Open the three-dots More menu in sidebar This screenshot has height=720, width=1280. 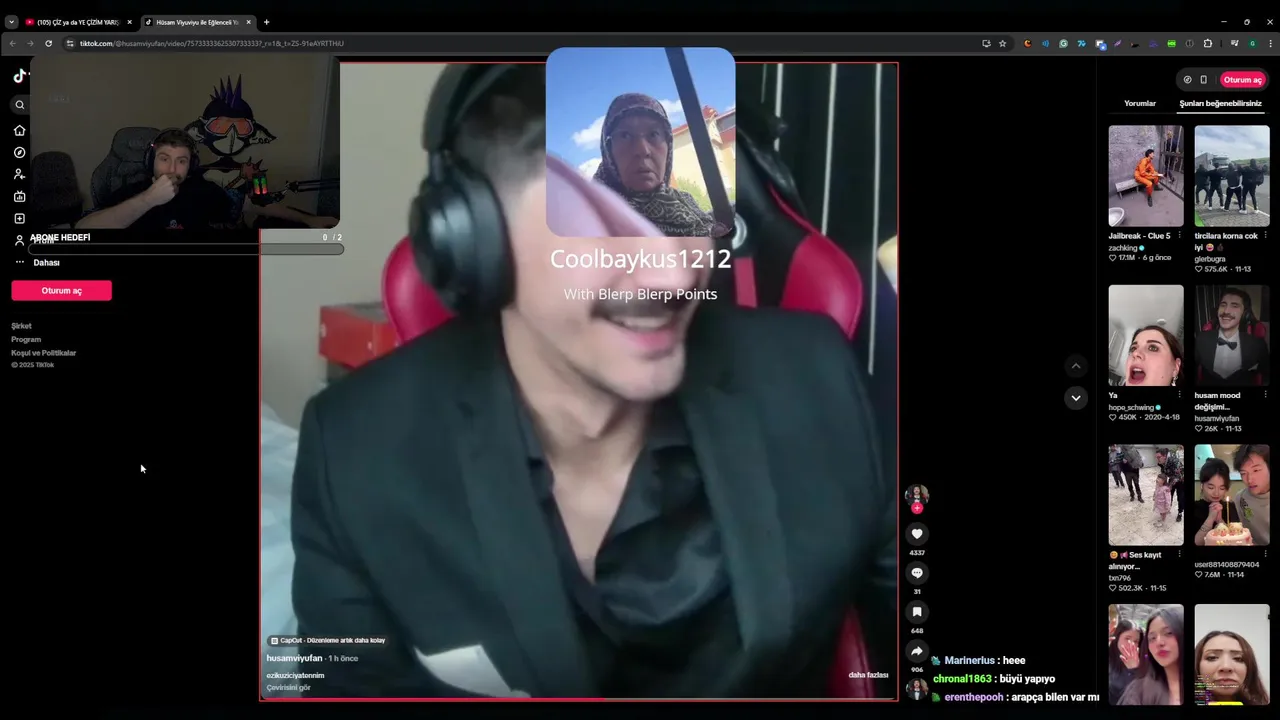tap(19, 262)
